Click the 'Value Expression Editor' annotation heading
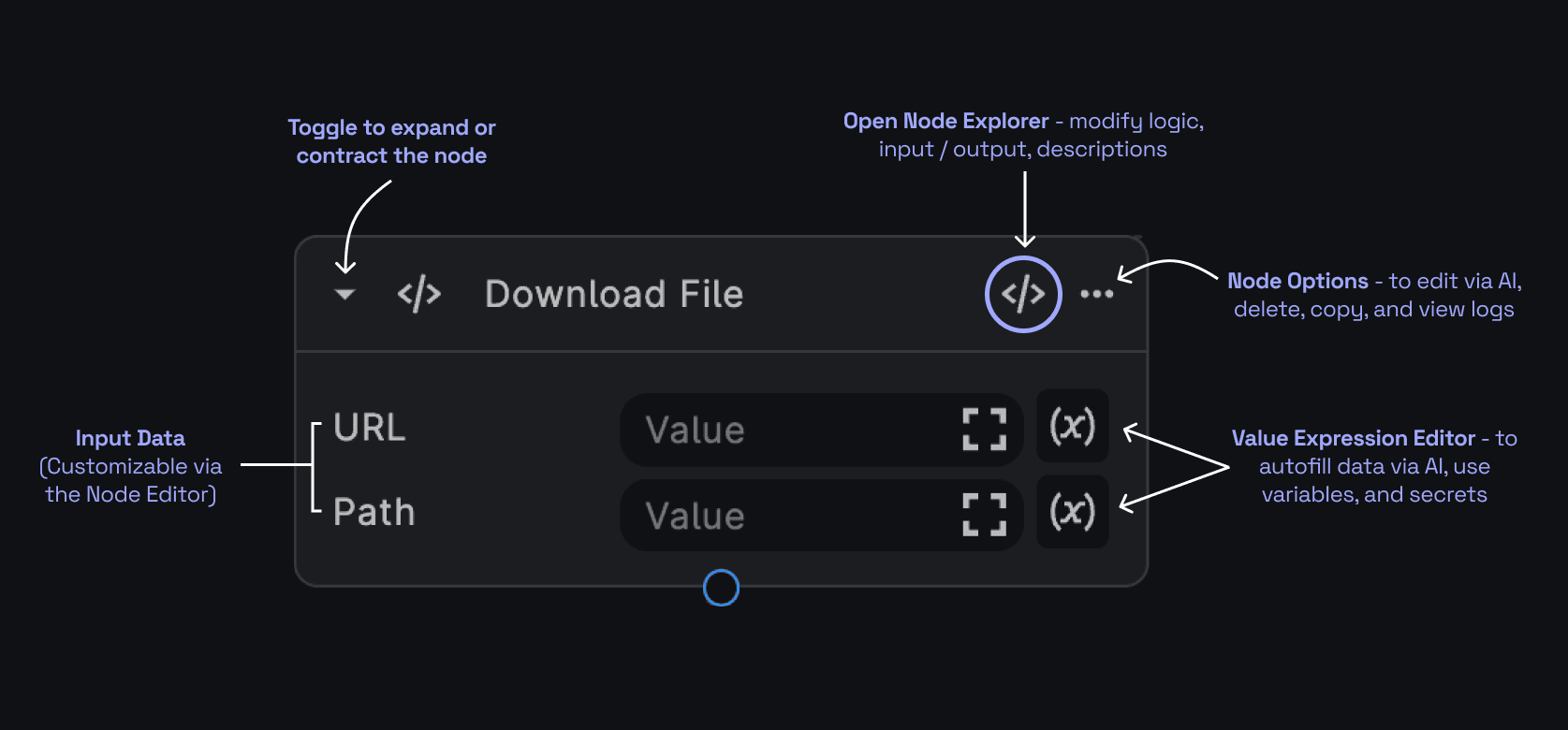This screenshot has height=730, width=1568. [x=1353, y=439]
